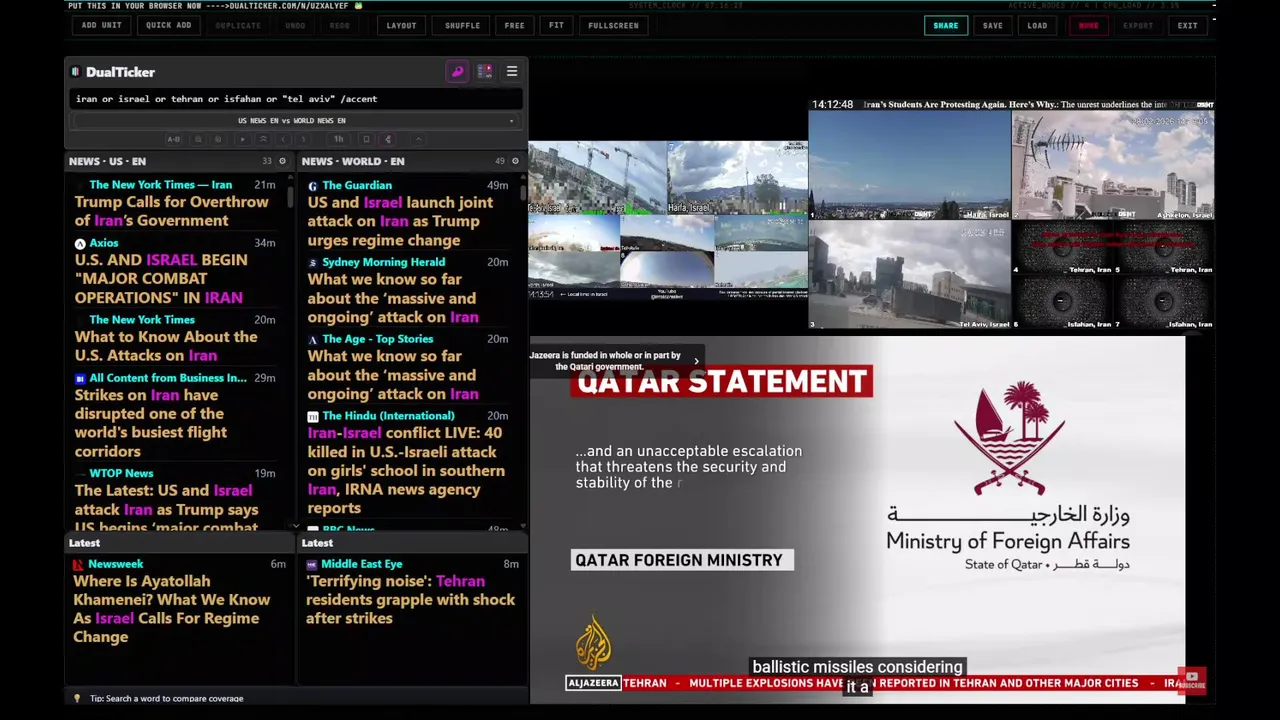Open The Hindu Iran-Israel conflict LIVE headline
Screen dimensions: 1280x720
[406, 470]
